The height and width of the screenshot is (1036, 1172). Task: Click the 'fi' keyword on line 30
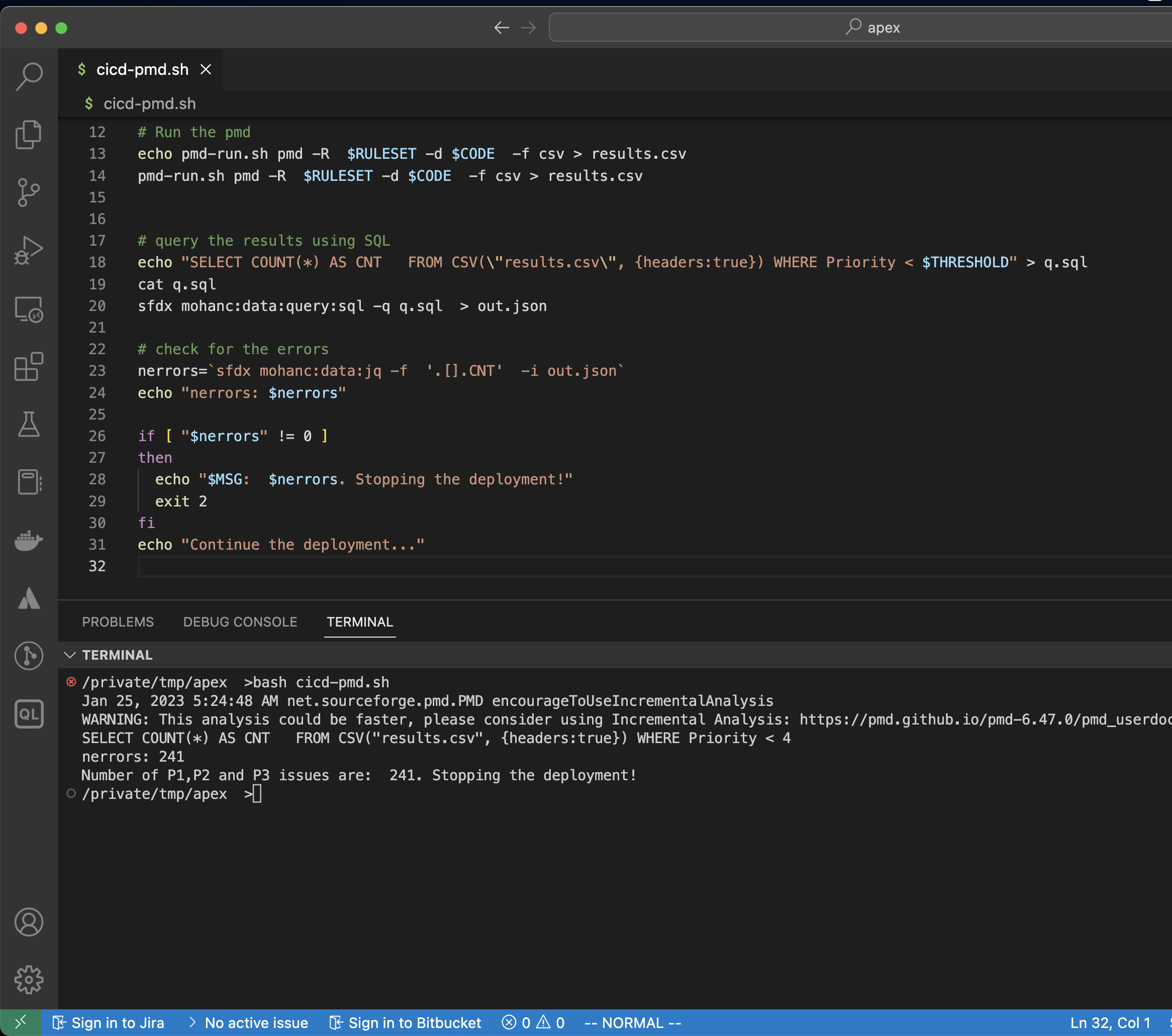coord(146,523)
